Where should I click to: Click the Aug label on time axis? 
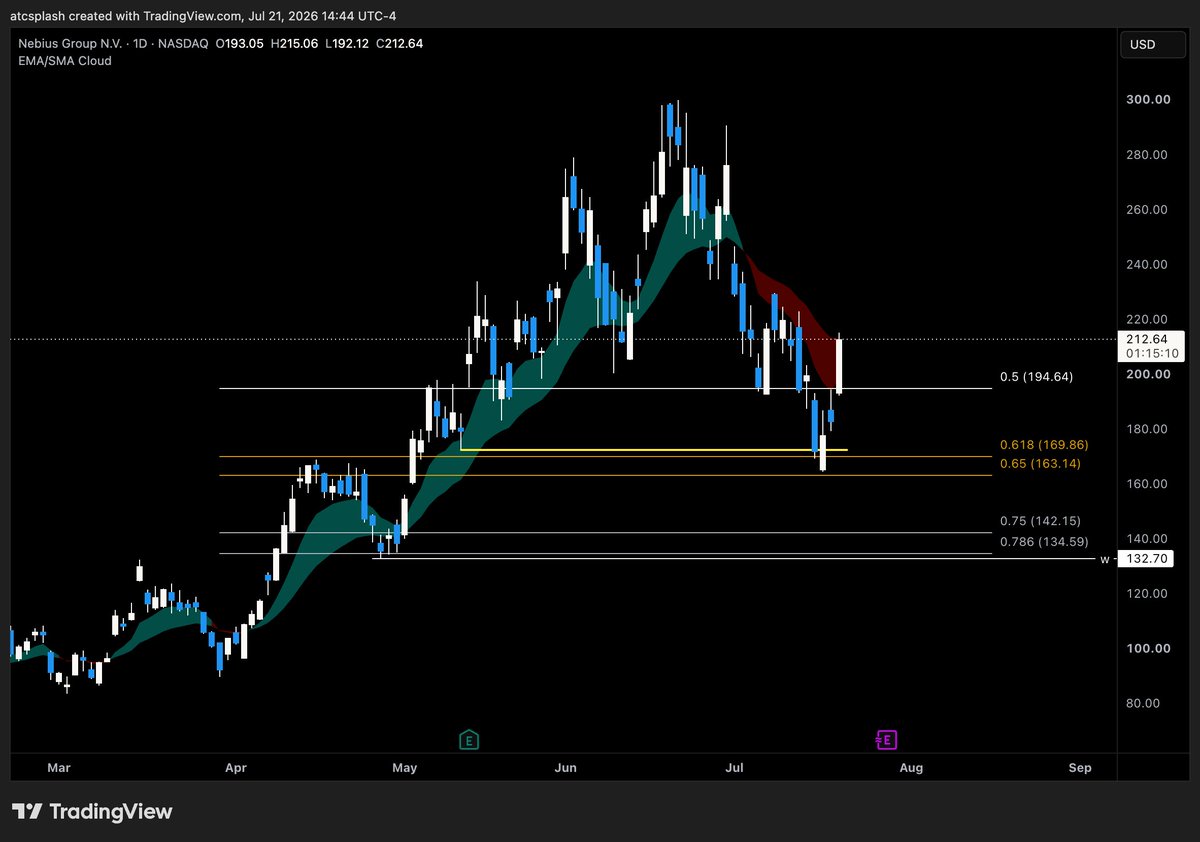pyautogui.click(x=911, y=768)
